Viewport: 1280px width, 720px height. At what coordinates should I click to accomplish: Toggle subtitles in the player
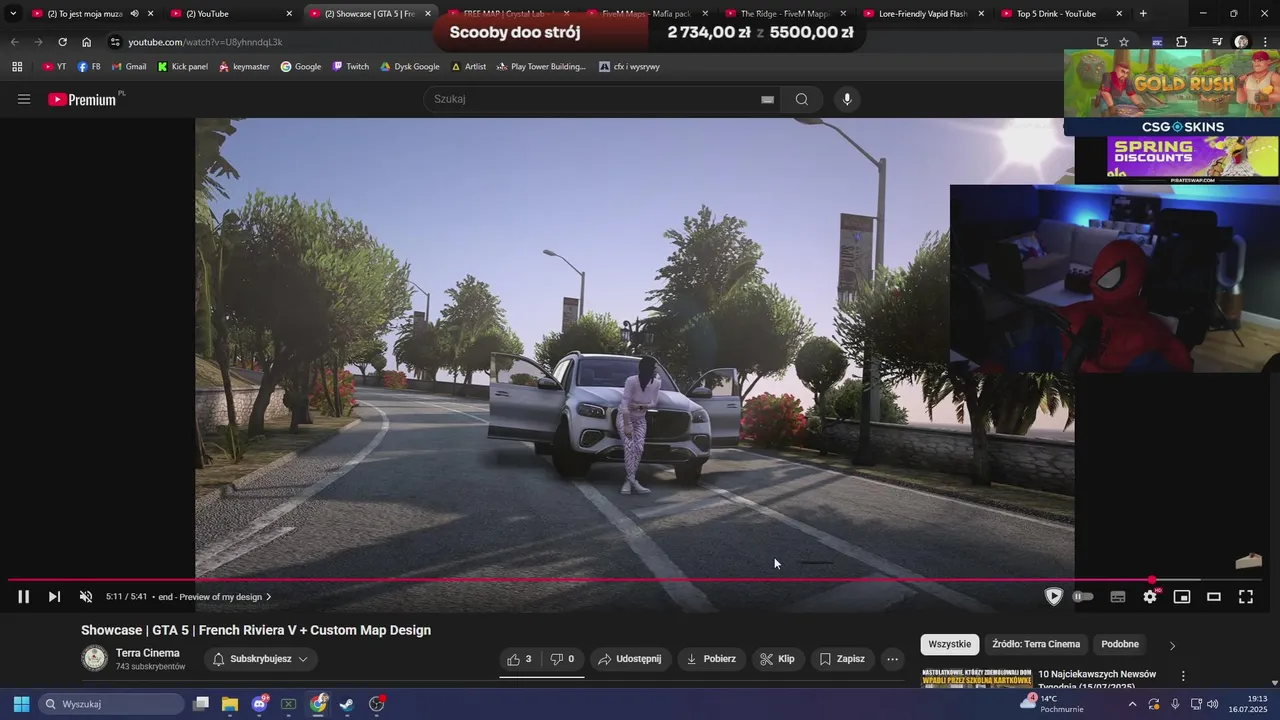tap(1118, 597)
